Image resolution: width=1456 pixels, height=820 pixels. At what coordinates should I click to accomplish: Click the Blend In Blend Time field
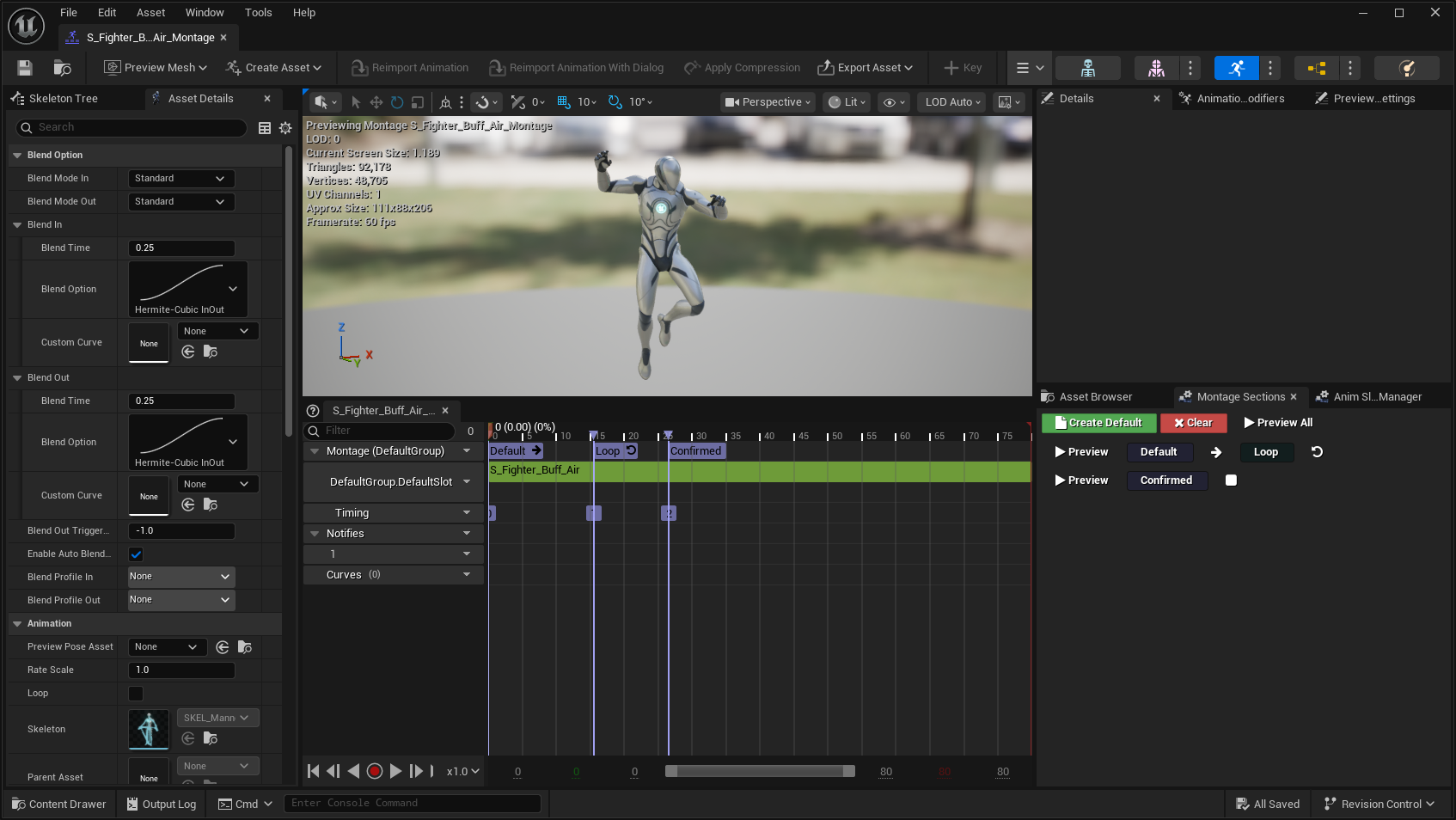[181, 248]
